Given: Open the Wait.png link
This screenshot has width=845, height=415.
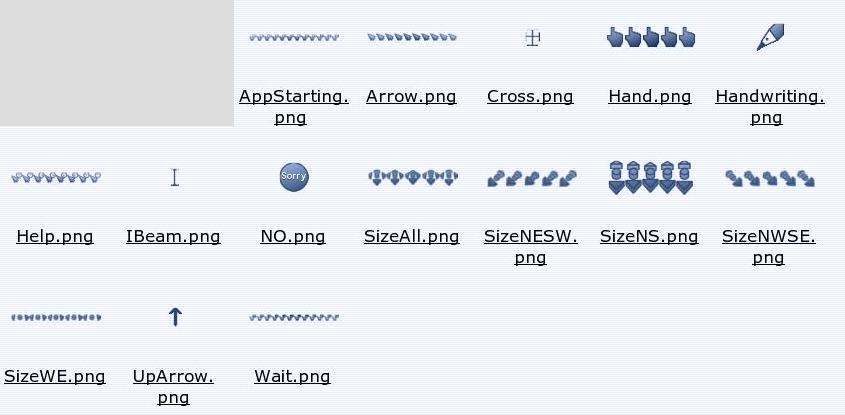Looking at the screenshot, I should pyautogui.click(x=292, y=376).
